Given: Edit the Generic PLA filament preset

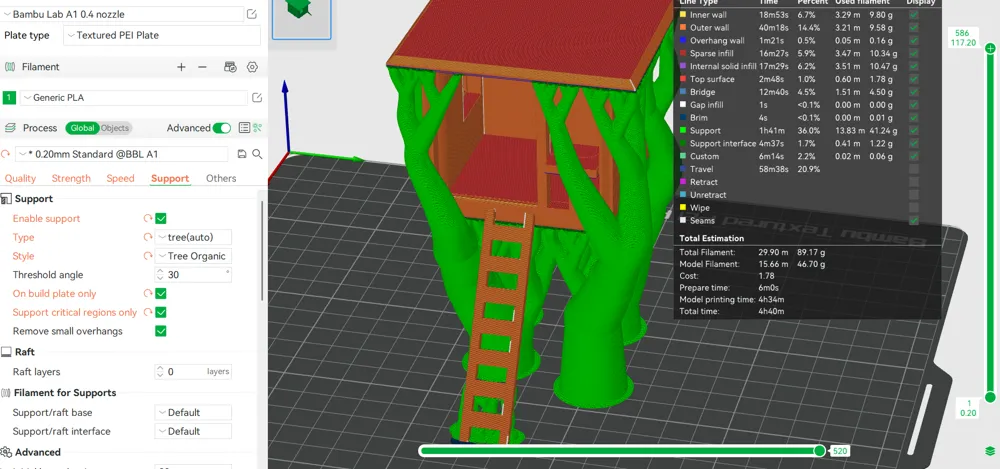Looking at the screenshot, I should (256, 98).
